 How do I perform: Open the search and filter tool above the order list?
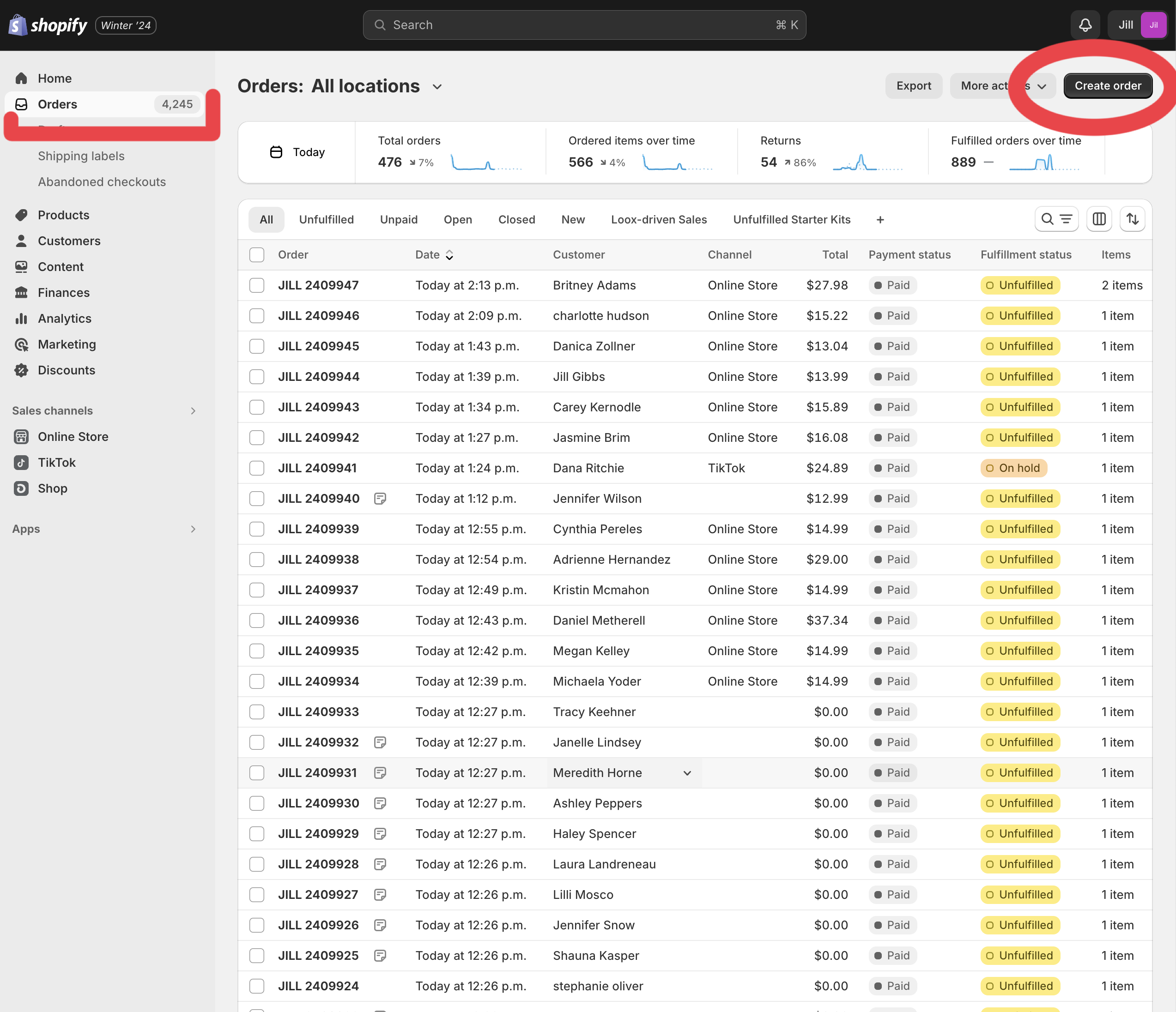pyautogui.click(x=1056, y=219)
